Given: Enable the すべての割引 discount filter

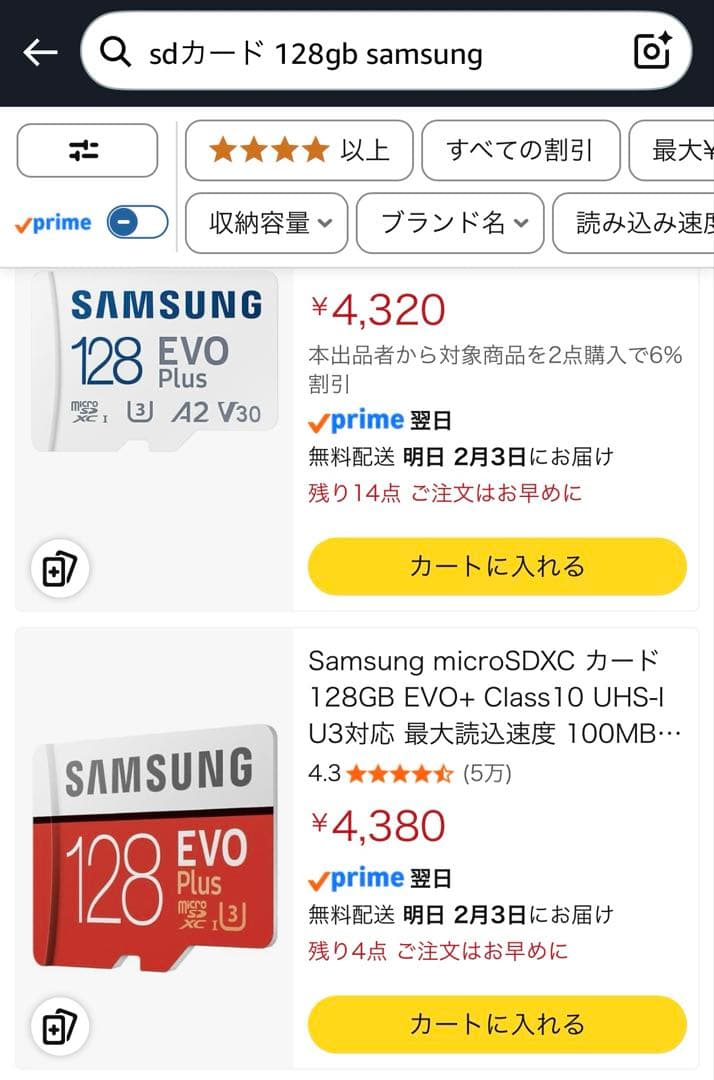Looking at the screenshot, I should (520, 150).
